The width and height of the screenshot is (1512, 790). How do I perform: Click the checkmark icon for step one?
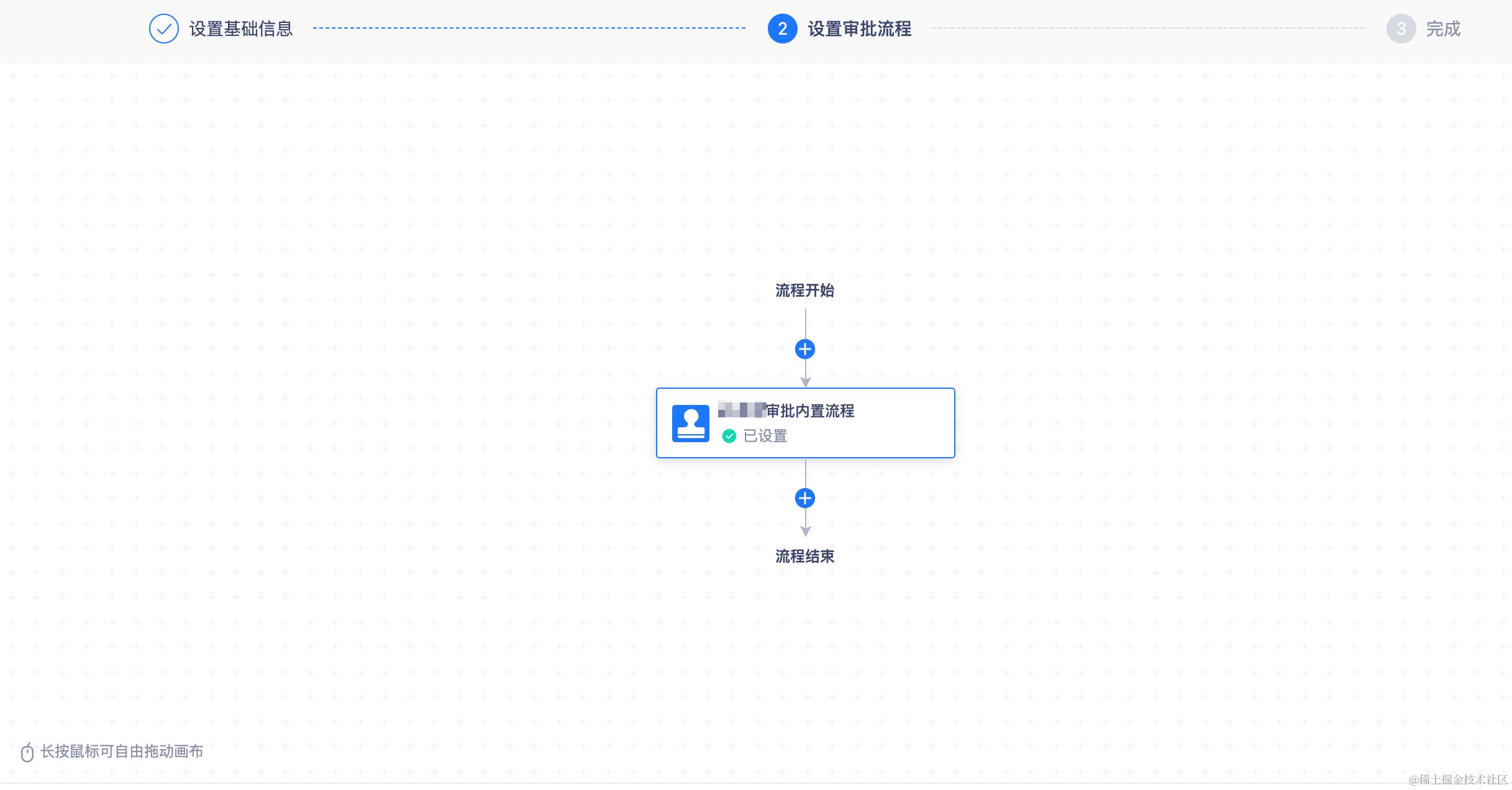click(x=164, y=29)
